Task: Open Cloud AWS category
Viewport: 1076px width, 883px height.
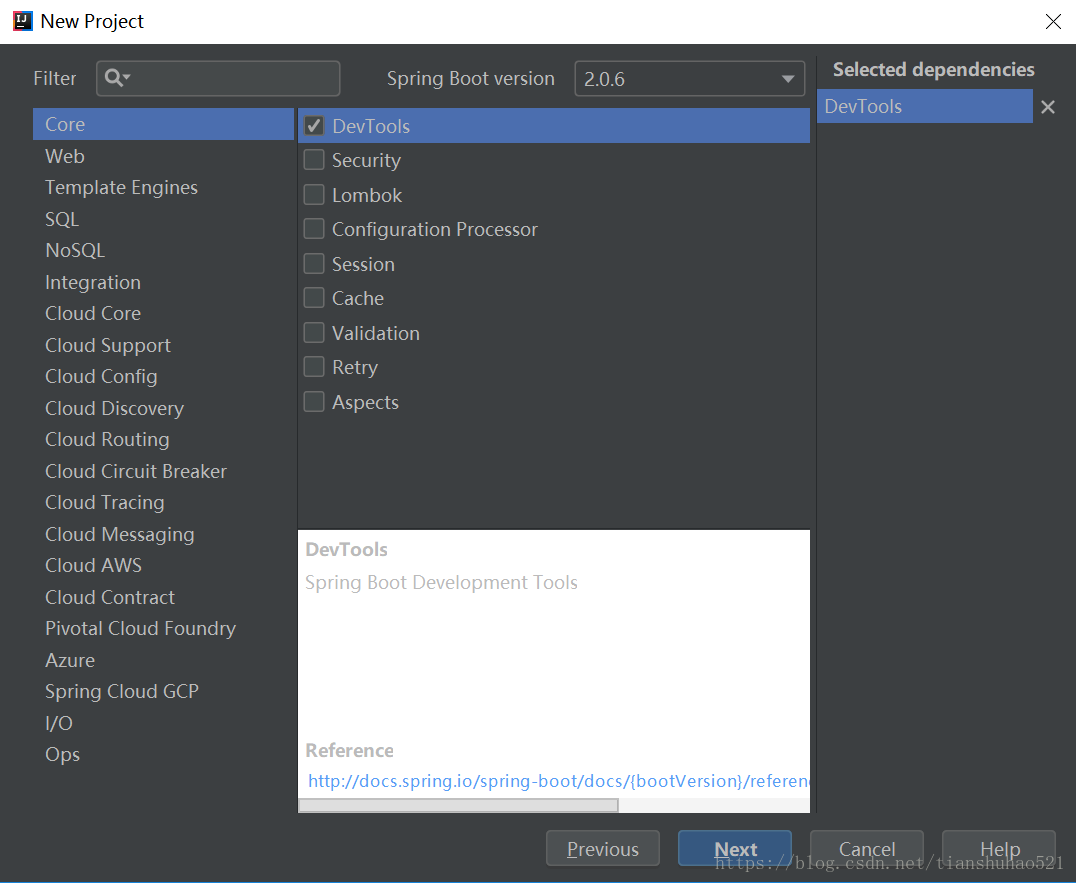Action: click(x=163, y=565)
